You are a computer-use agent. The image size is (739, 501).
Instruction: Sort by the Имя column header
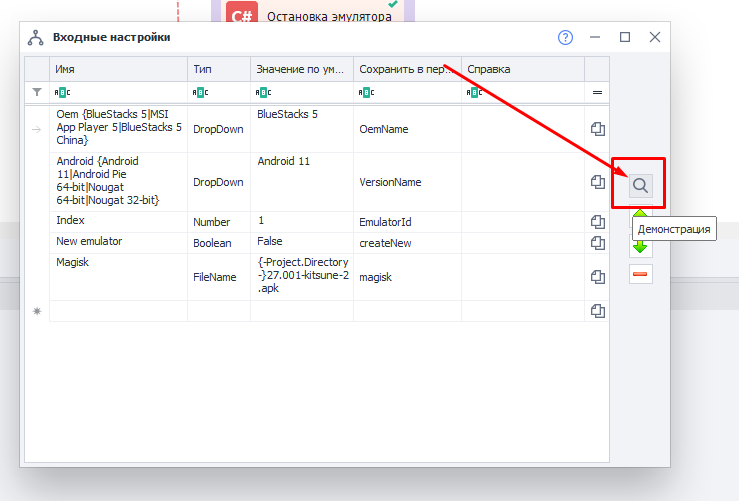coord(118,69)
